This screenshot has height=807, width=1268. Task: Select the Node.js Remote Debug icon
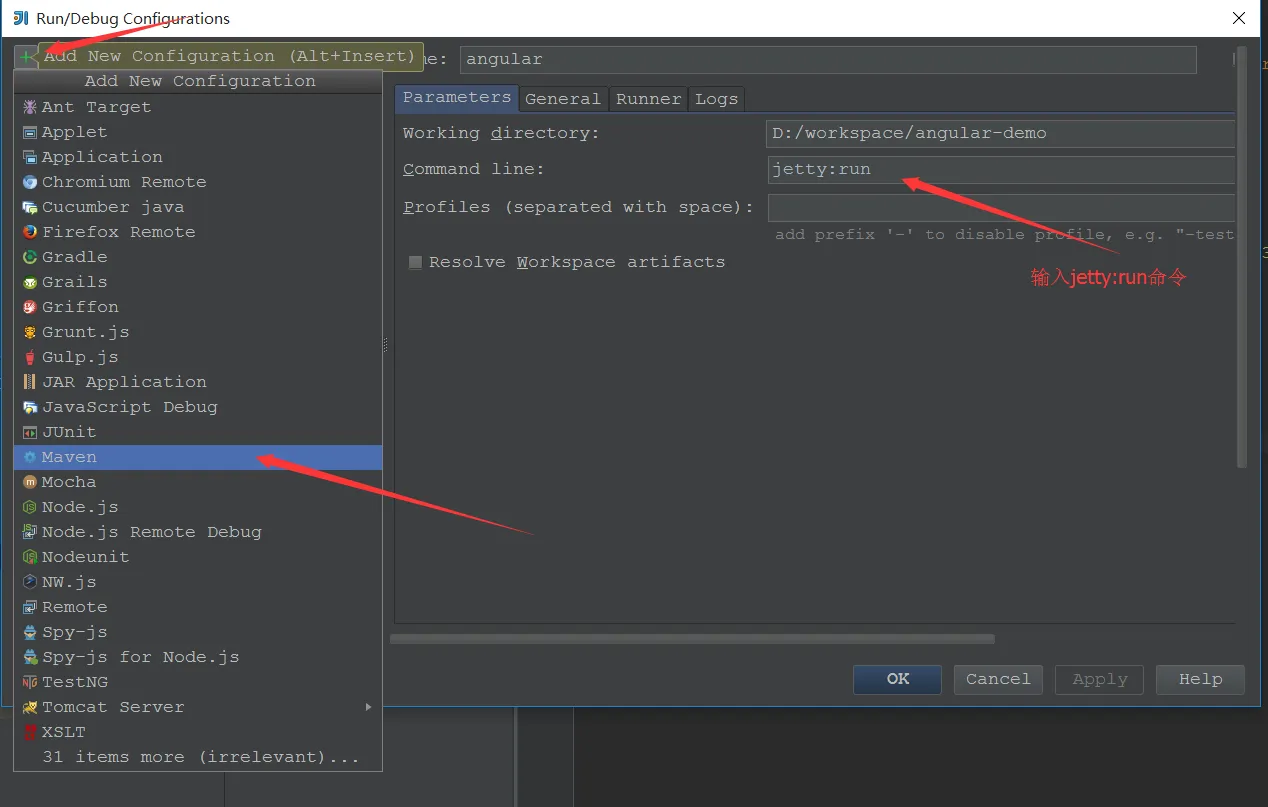click(x=31, y=532)
